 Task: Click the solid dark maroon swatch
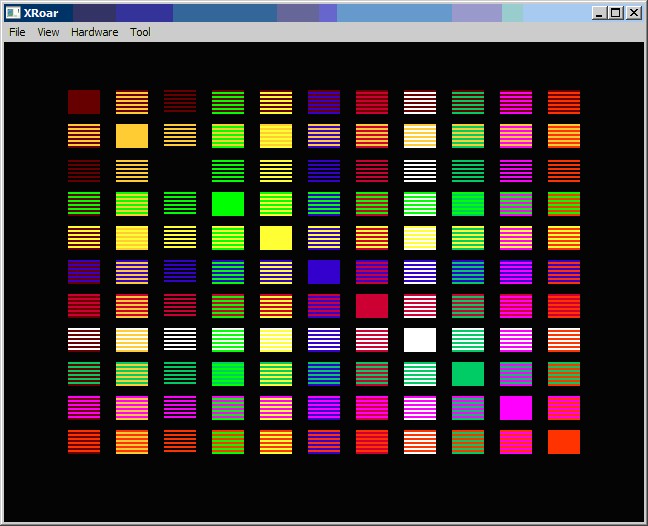(84, 102)
